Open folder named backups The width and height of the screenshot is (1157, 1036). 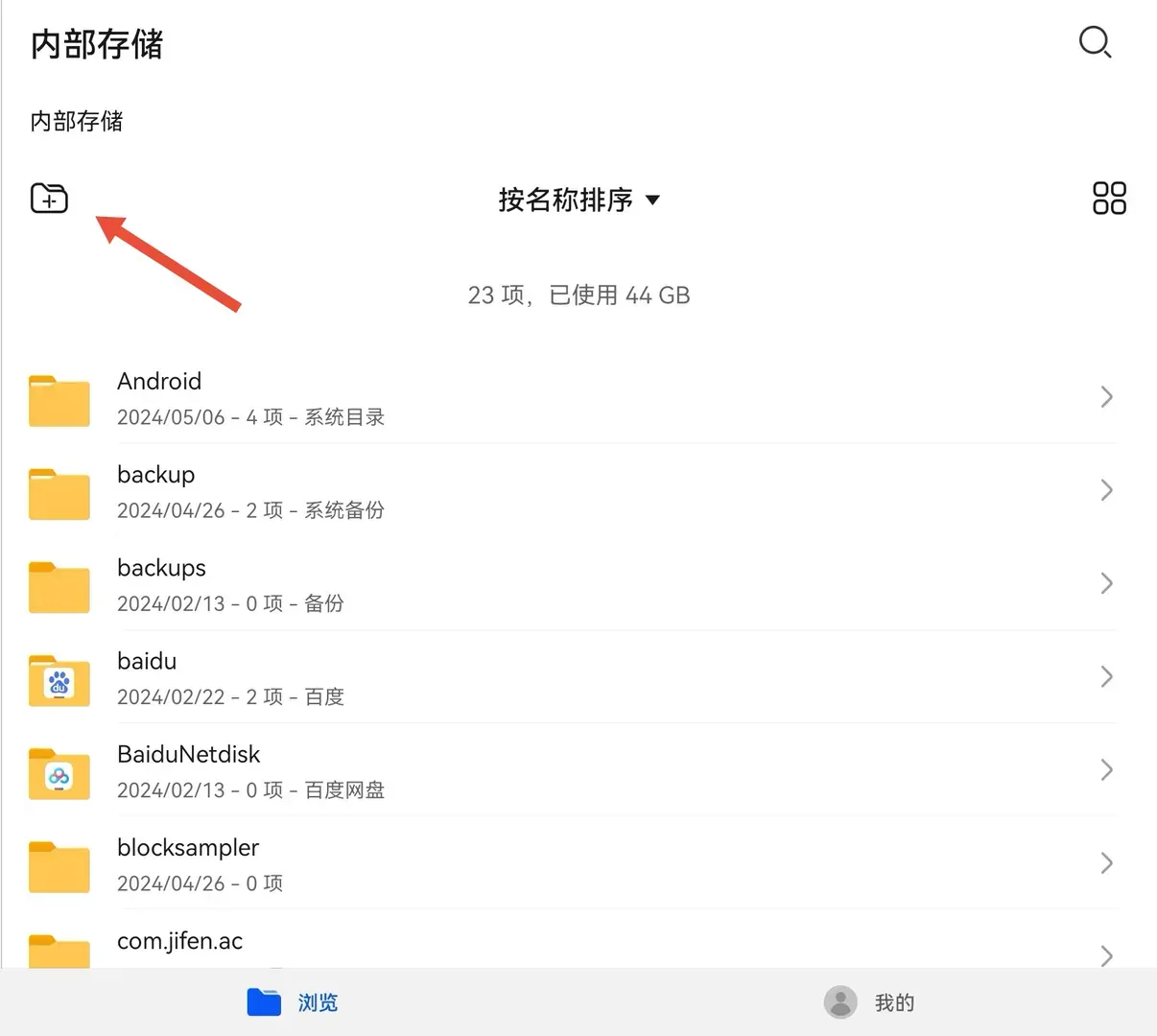coord(161,567)
